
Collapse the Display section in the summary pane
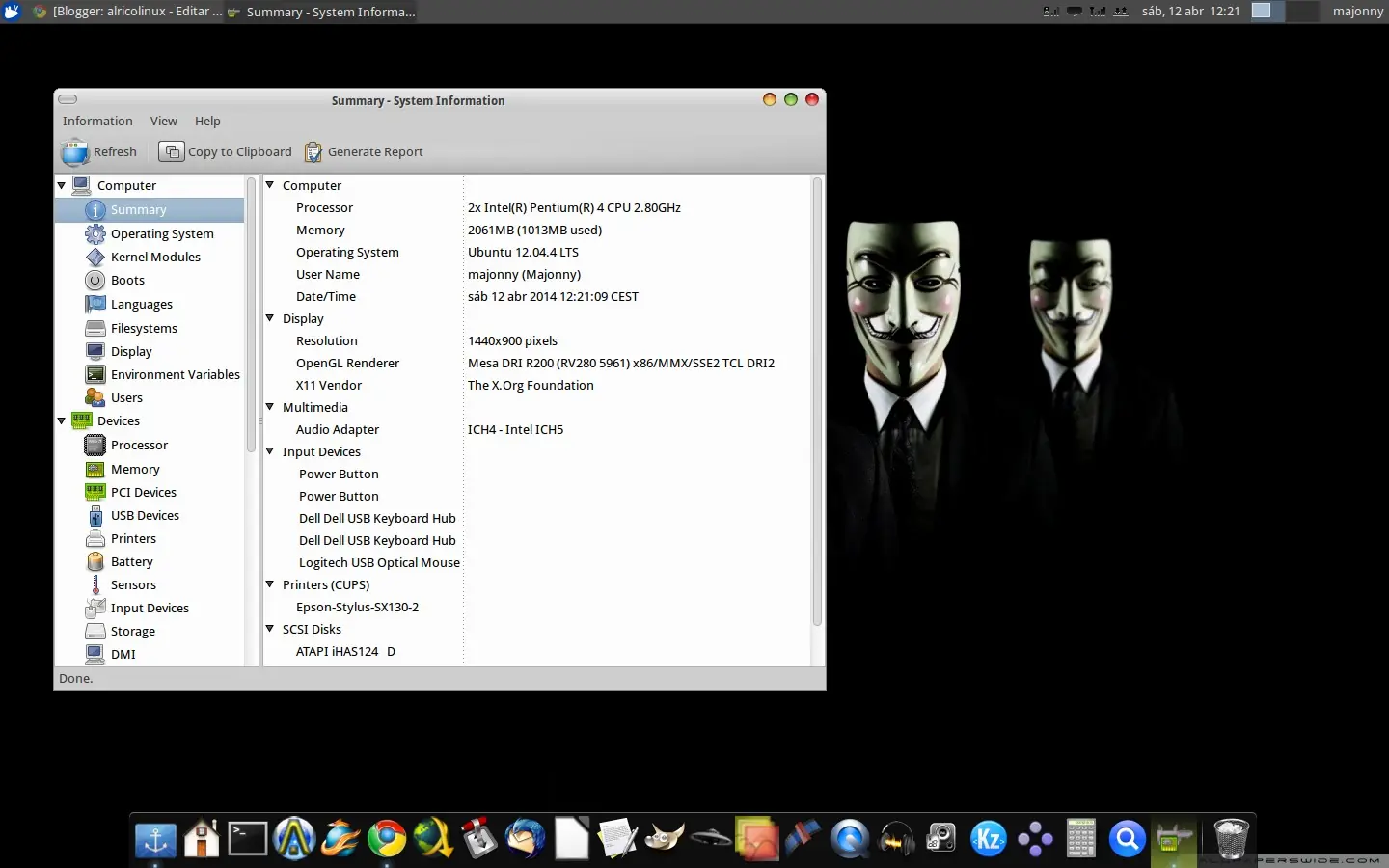[270, 318]
